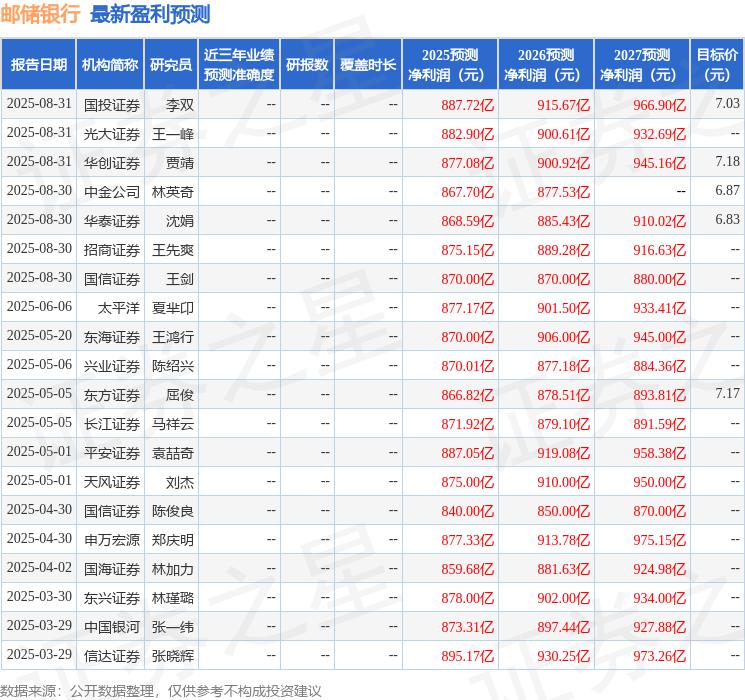Viewport: 745px width, 700px height.
Task: Select institution 信达证券
Action: (112, 656)
